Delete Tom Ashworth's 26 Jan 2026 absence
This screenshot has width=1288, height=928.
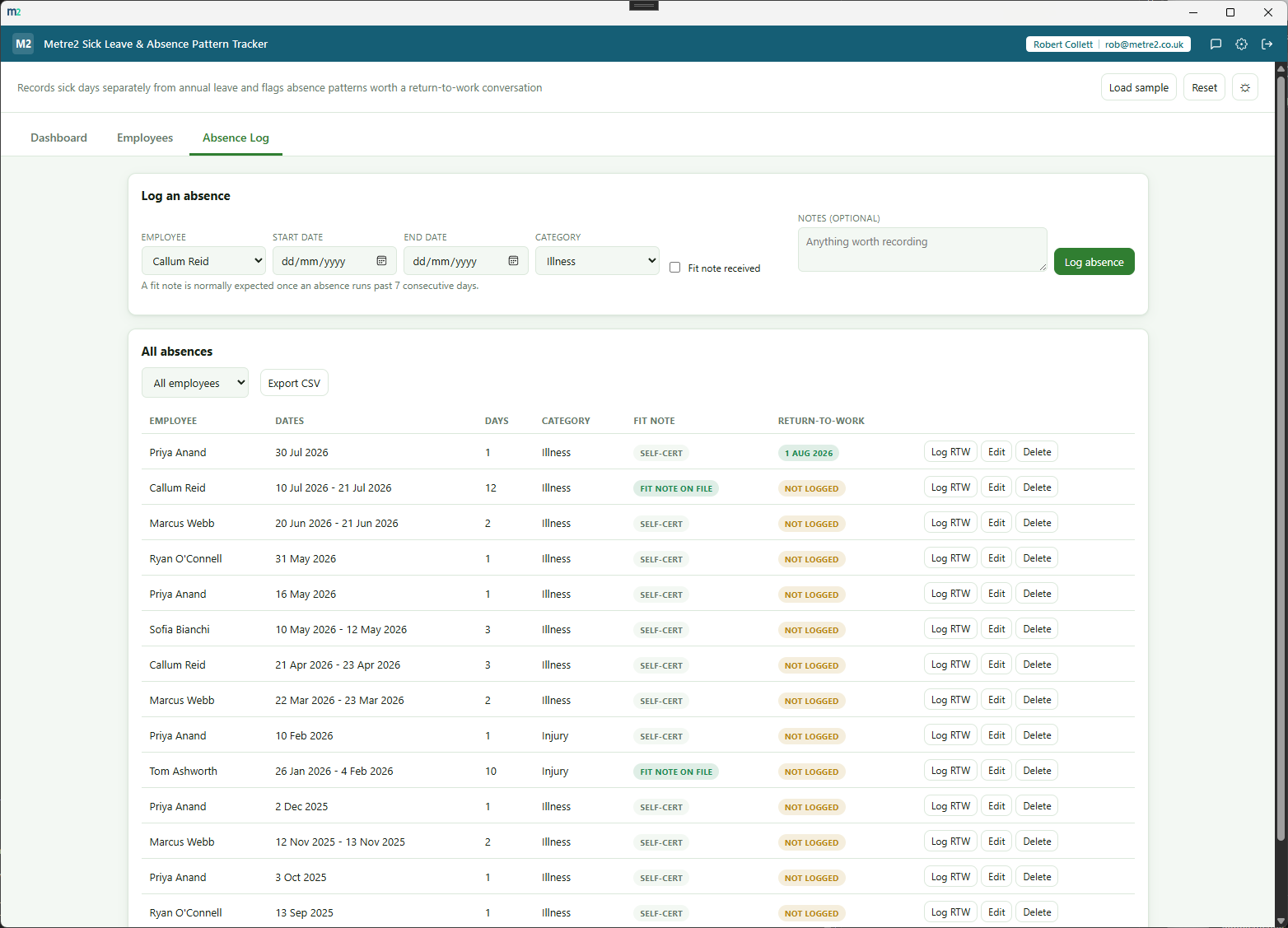click(x=1037, y=771)
